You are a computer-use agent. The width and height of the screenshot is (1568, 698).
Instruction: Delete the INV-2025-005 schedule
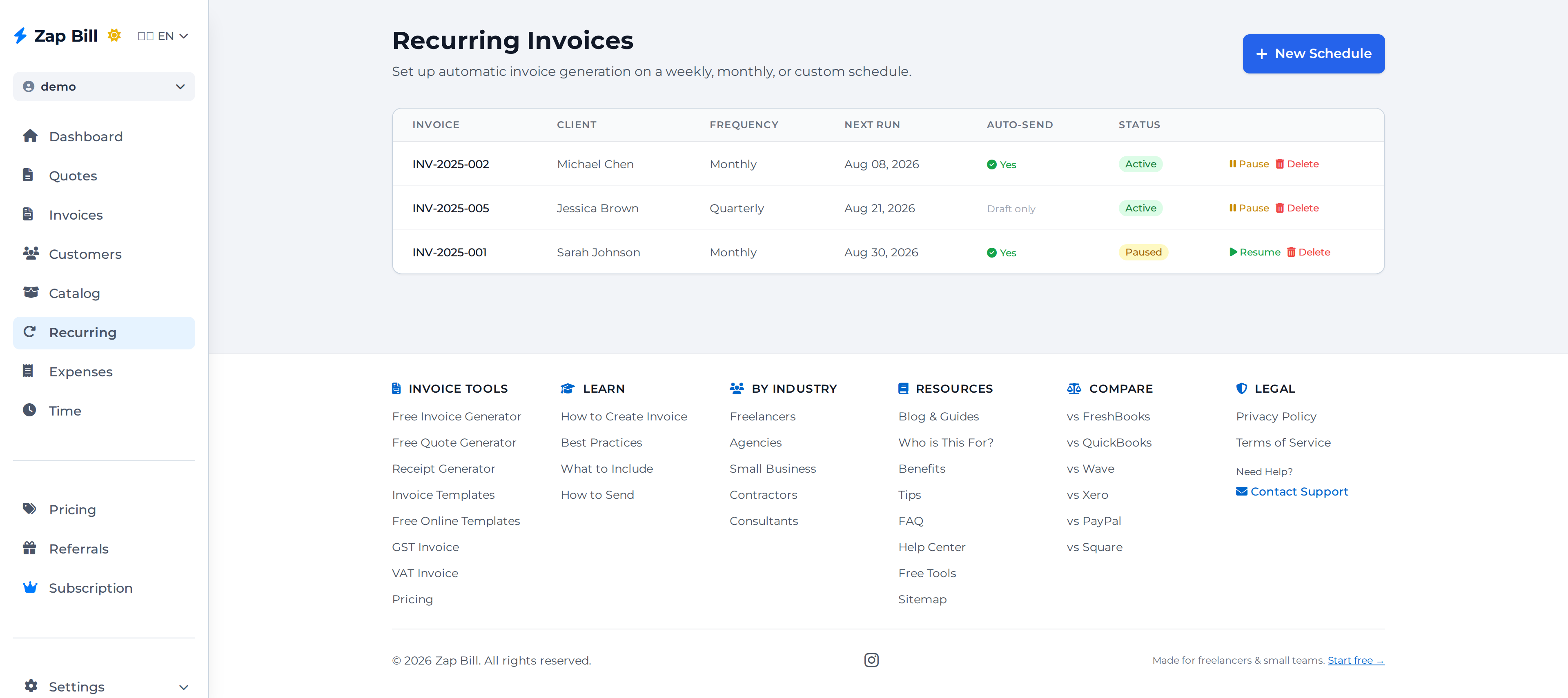pos(1296,208)
